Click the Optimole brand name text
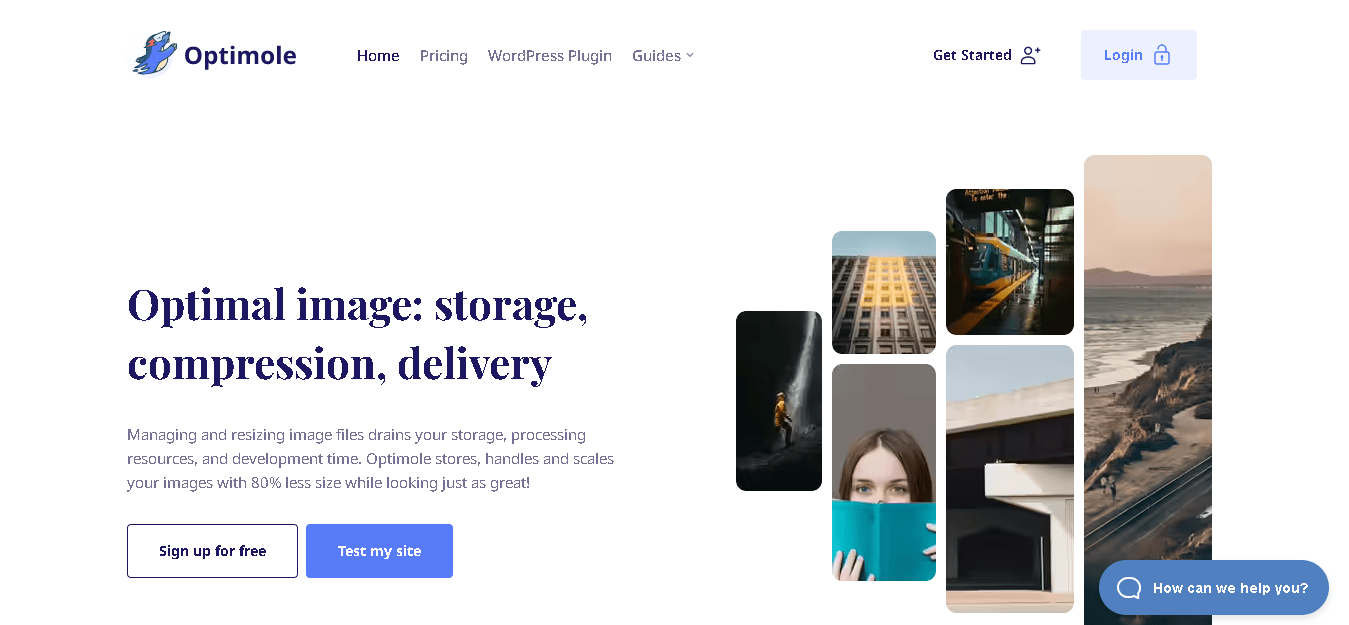 click(x=240, y=55)
